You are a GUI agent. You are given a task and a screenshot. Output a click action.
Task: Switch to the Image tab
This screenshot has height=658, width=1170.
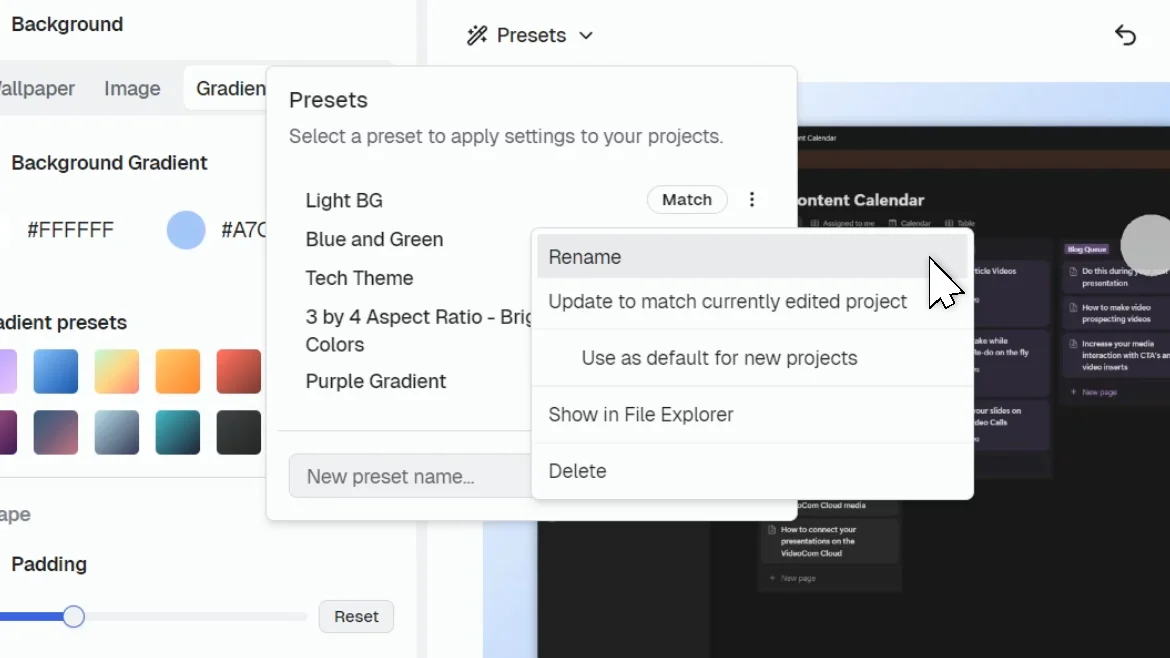tap(131, 88)
